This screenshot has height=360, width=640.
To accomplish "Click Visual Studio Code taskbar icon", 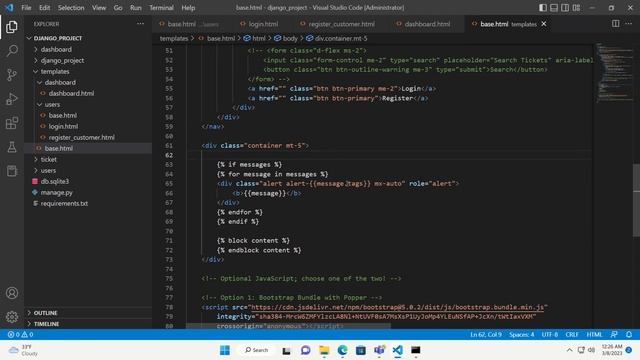I will [x=398, y=350].
